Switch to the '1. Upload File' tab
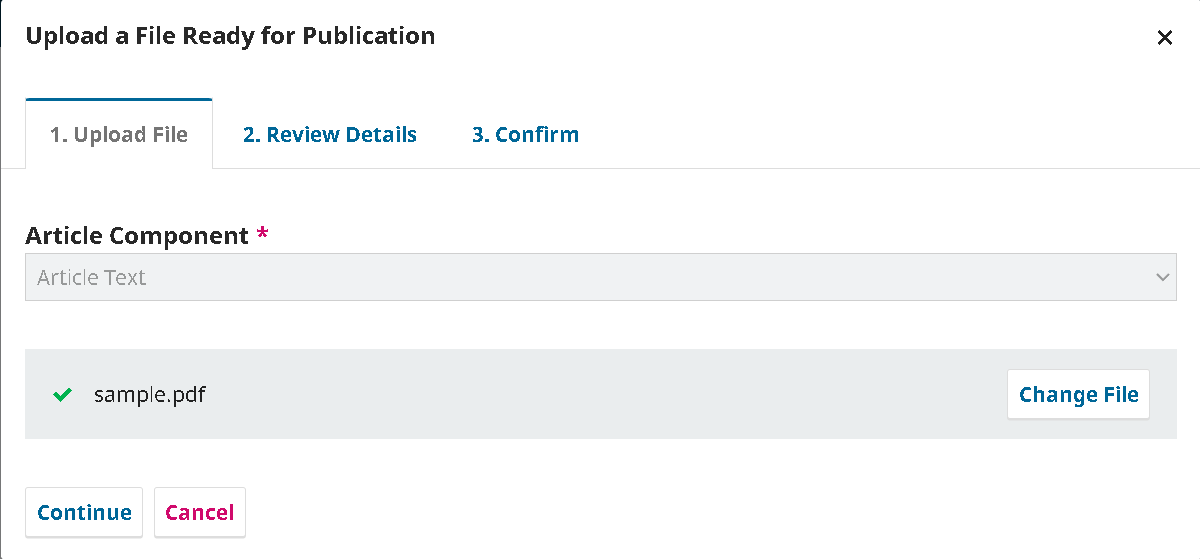Screen dimensions: 1200x559 pyautogui.click(x=119, y=135)
